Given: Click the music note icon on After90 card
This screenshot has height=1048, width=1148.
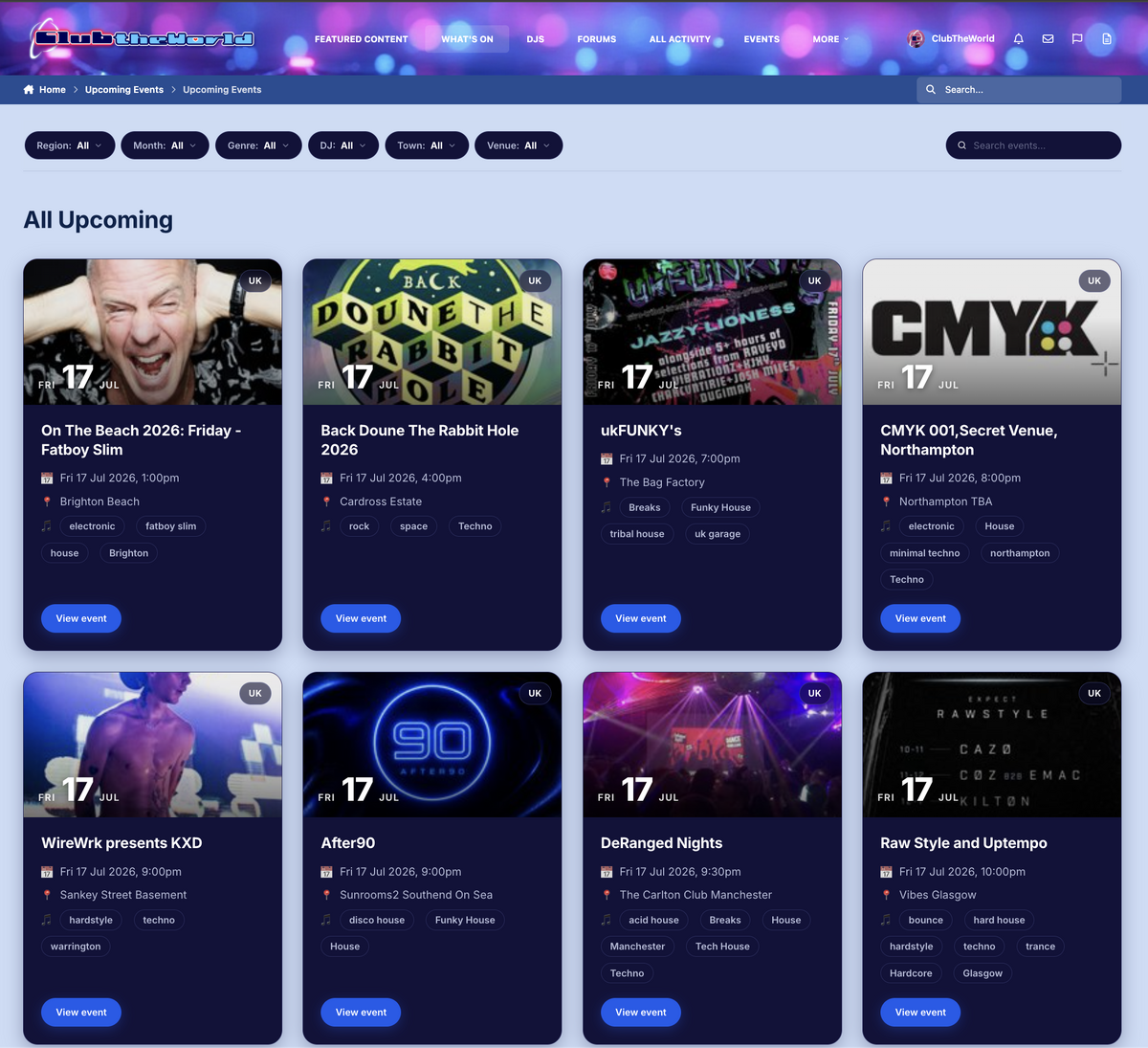Looking at the screenshot, I should pos(326,920).
